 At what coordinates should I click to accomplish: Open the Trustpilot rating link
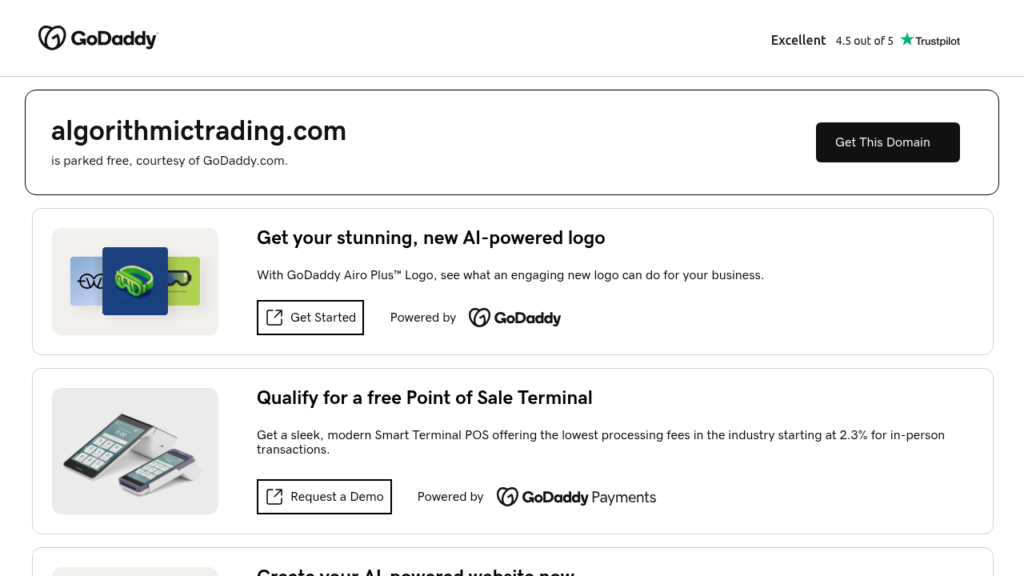(x=930, y=41)
